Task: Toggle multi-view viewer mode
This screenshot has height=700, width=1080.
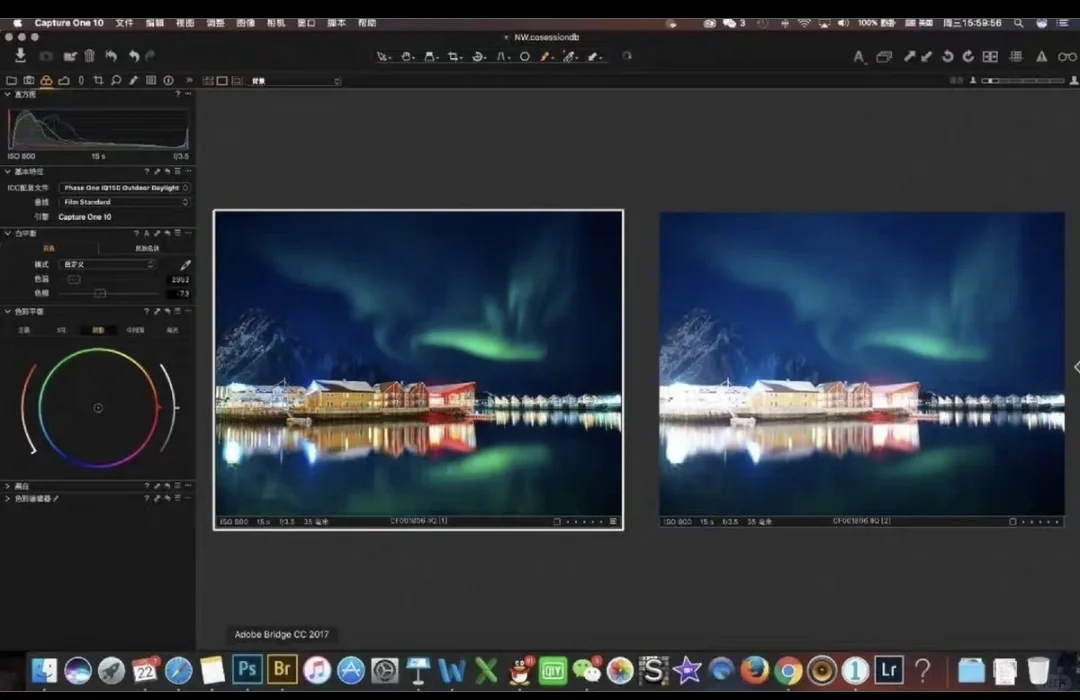Action: tap(208, 81)
